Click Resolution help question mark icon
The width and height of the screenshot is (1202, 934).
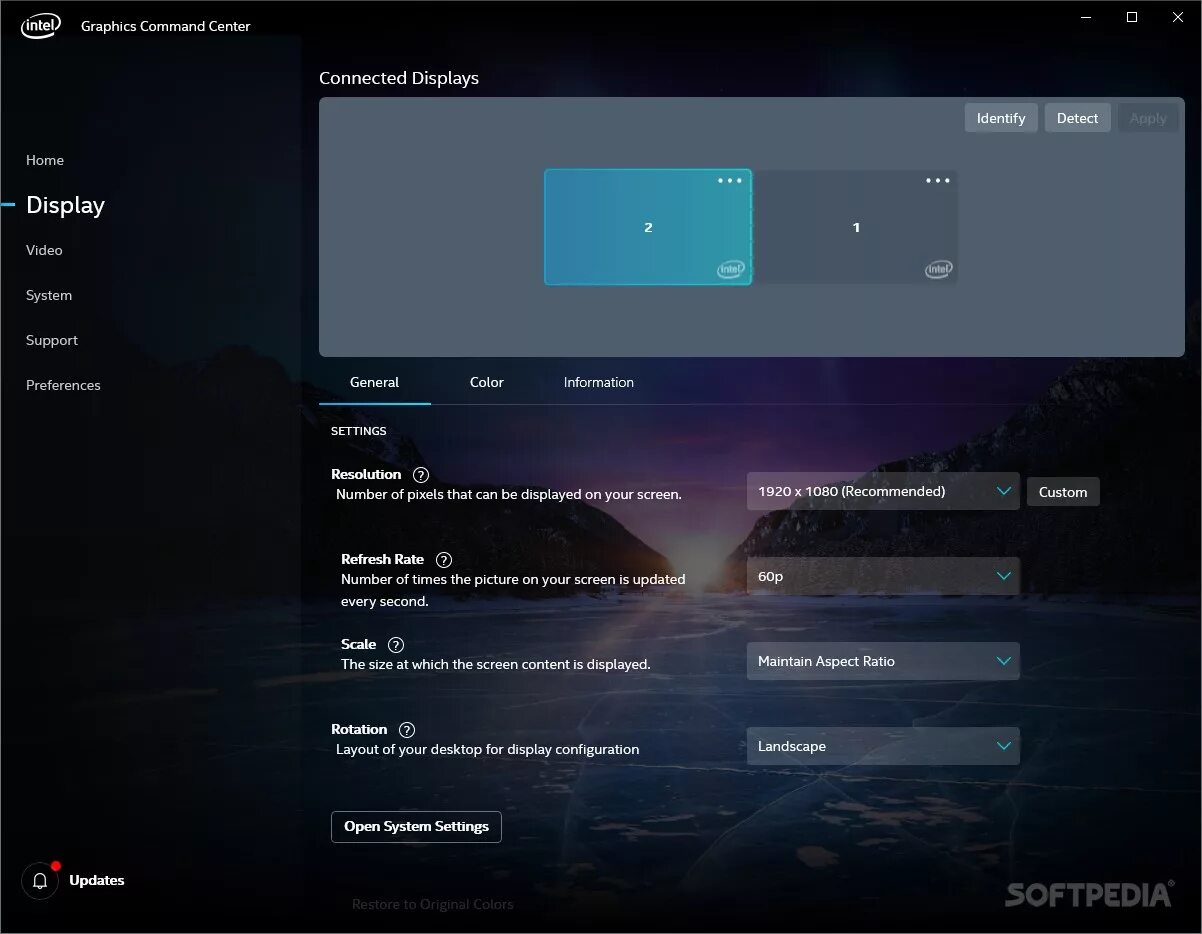pyautogui.click(x=421, y=475)
